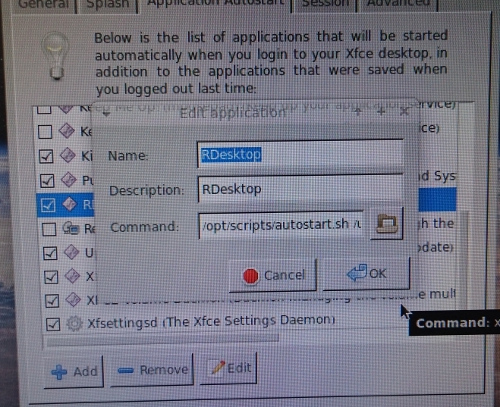Click the blue minus icon on Remove
The image size is (500, 407).
click(126, 370)
